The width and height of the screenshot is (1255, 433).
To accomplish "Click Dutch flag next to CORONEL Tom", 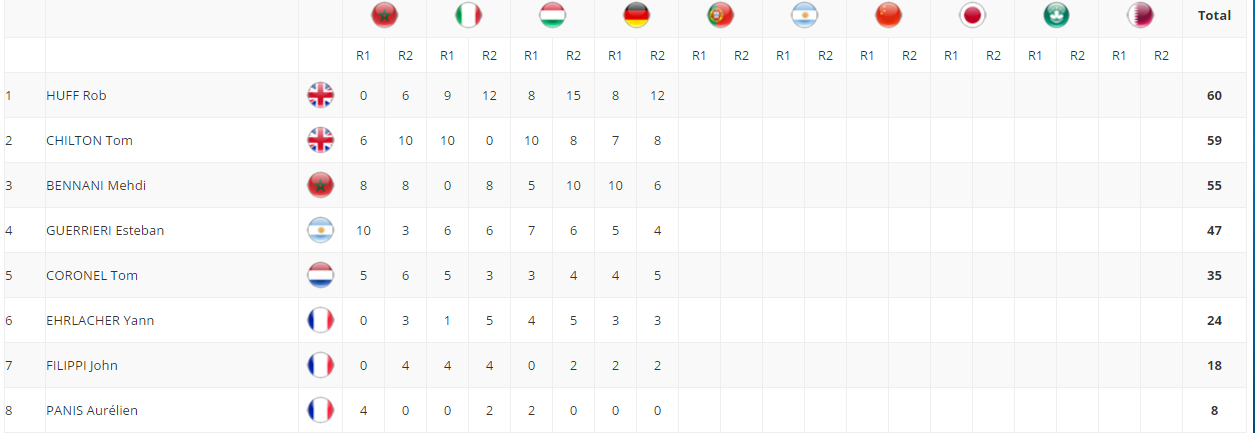I will (320, 276).
